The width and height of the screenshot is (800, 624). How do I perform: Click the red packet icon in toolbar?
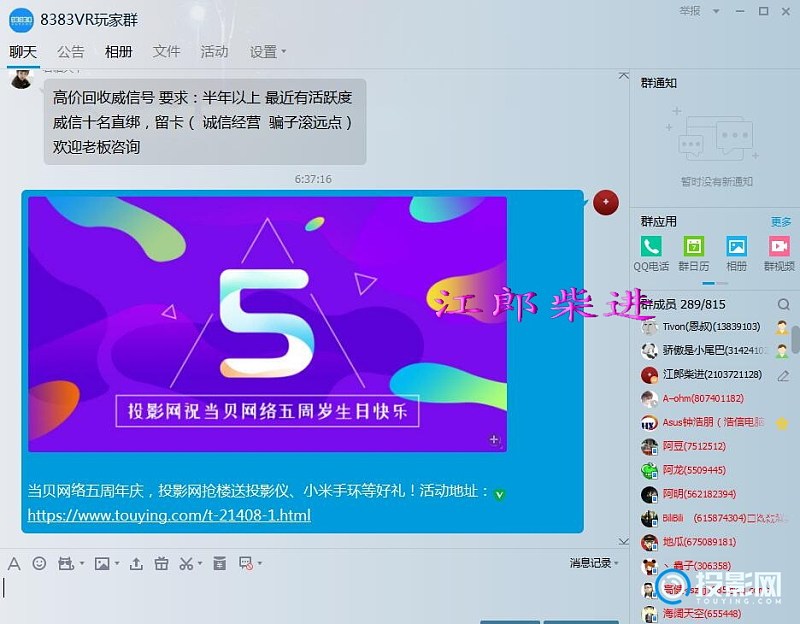tap(219, 563)
